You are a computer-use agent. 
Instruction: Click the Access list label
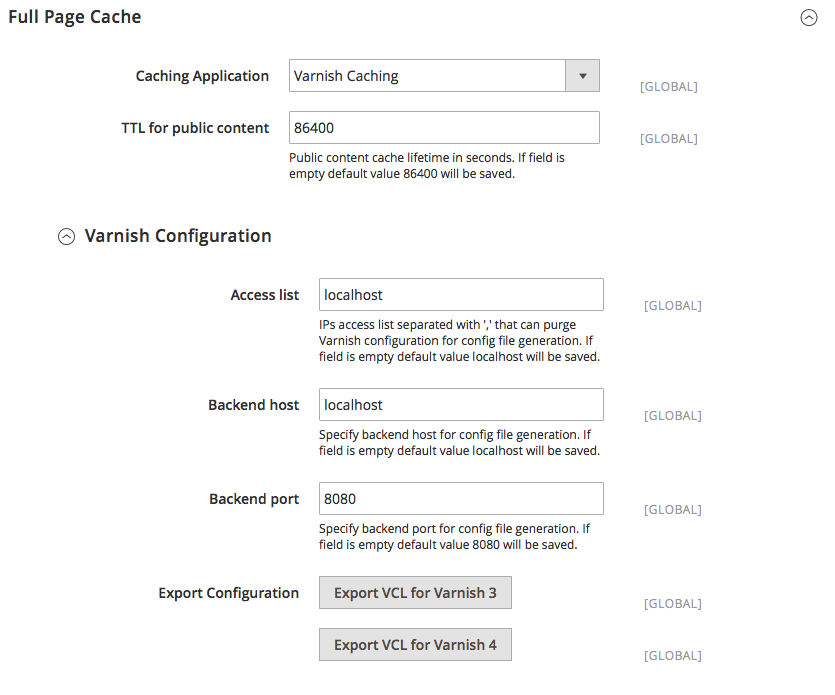tap(265, 295)
